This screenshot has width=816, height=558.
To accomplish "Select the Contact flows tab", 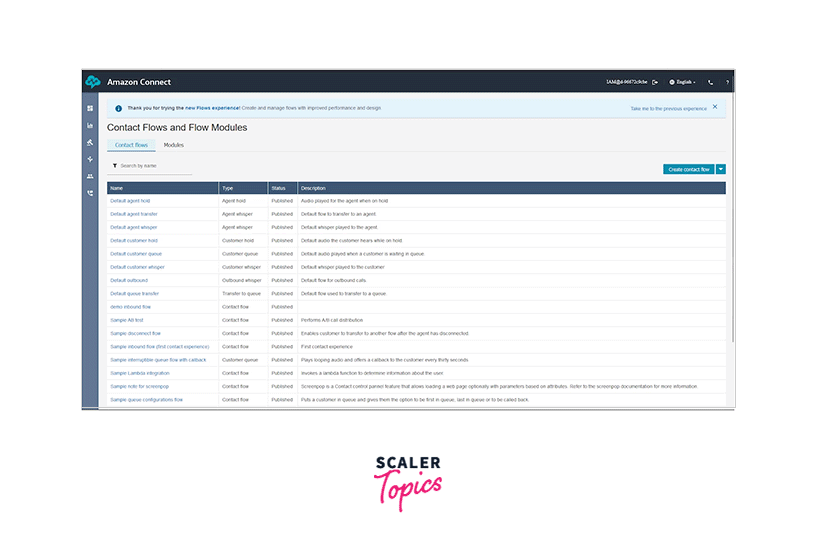I will point(131,145).
